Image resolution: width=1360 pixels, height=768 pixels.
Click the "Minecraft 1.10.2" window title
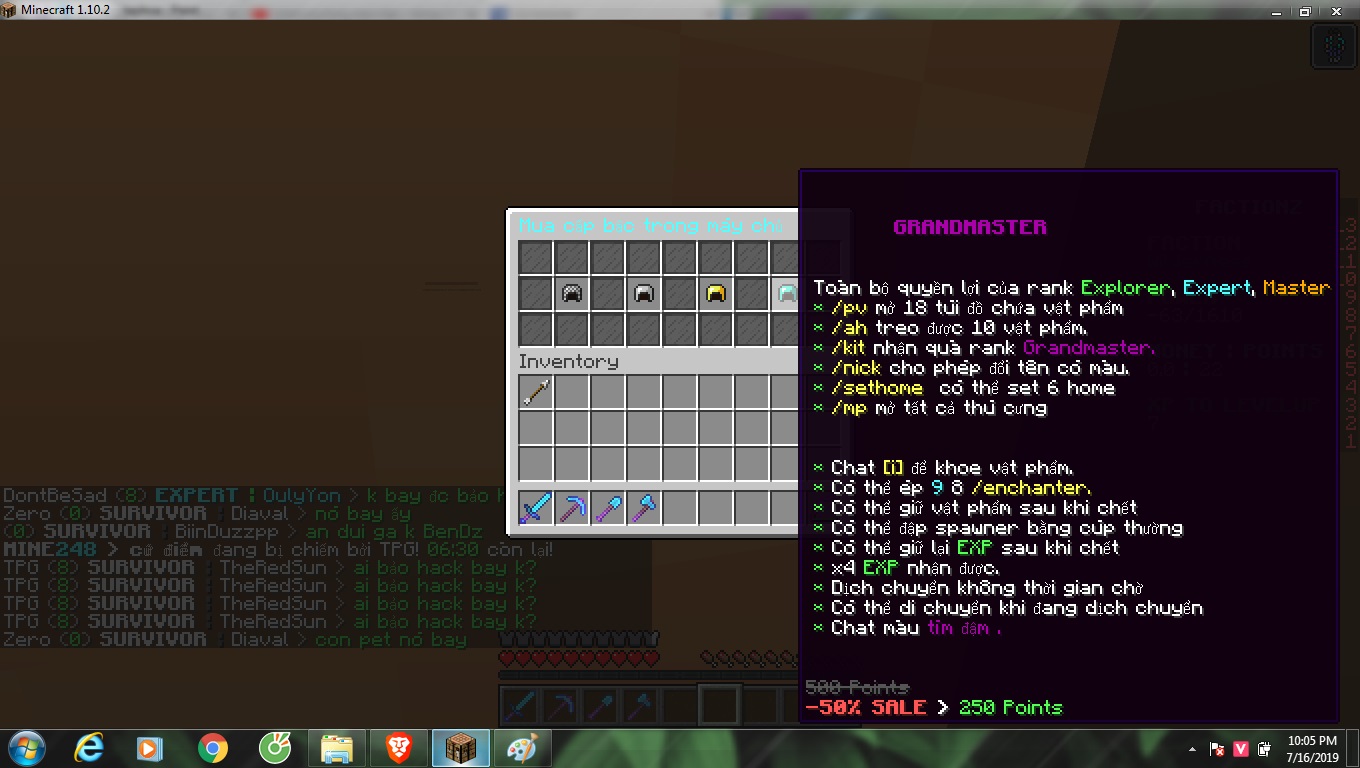(x=64, y=10)
